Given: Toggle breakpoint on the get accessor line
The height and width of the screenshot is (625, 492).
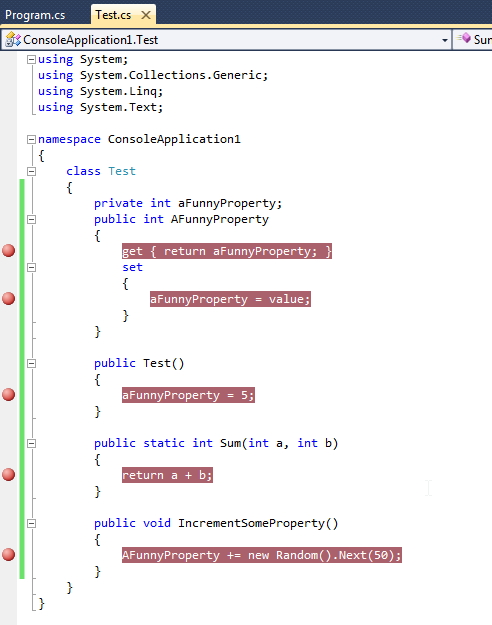Looking at the screenshot, I should click(x=8, y=251).
